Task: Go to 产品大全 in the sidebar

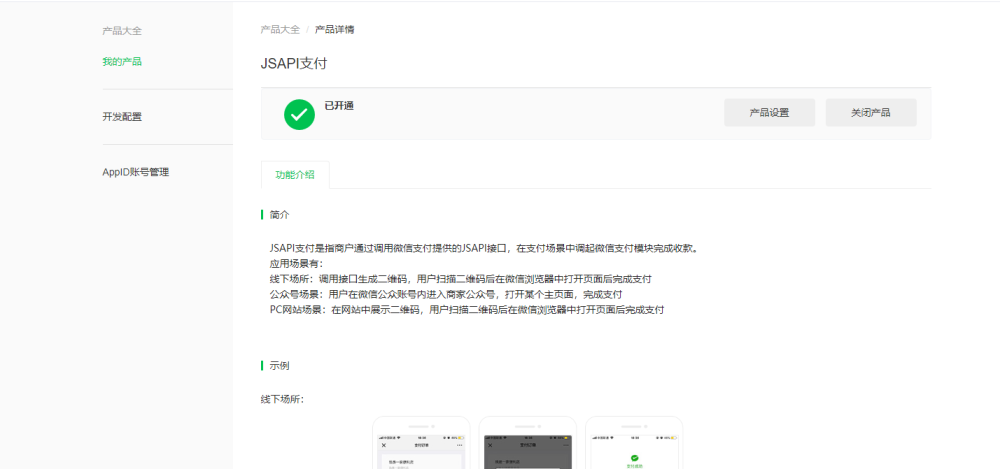Action: pos(122,31)
